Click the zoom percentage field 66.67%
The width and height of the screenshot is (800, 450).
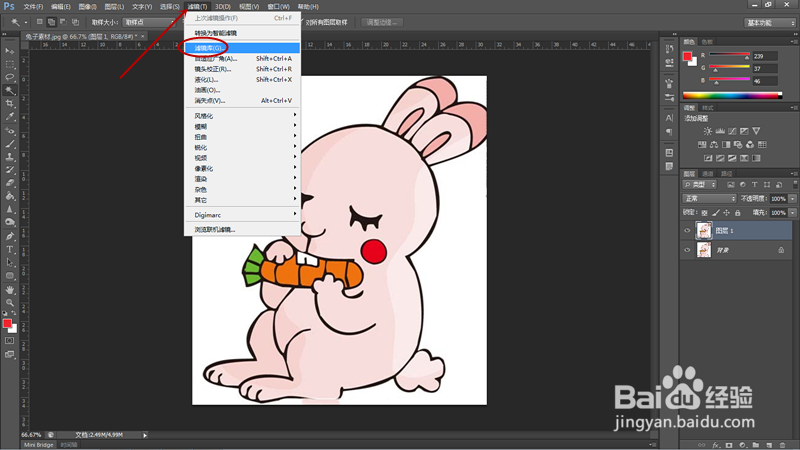click(x=32, y=435)
